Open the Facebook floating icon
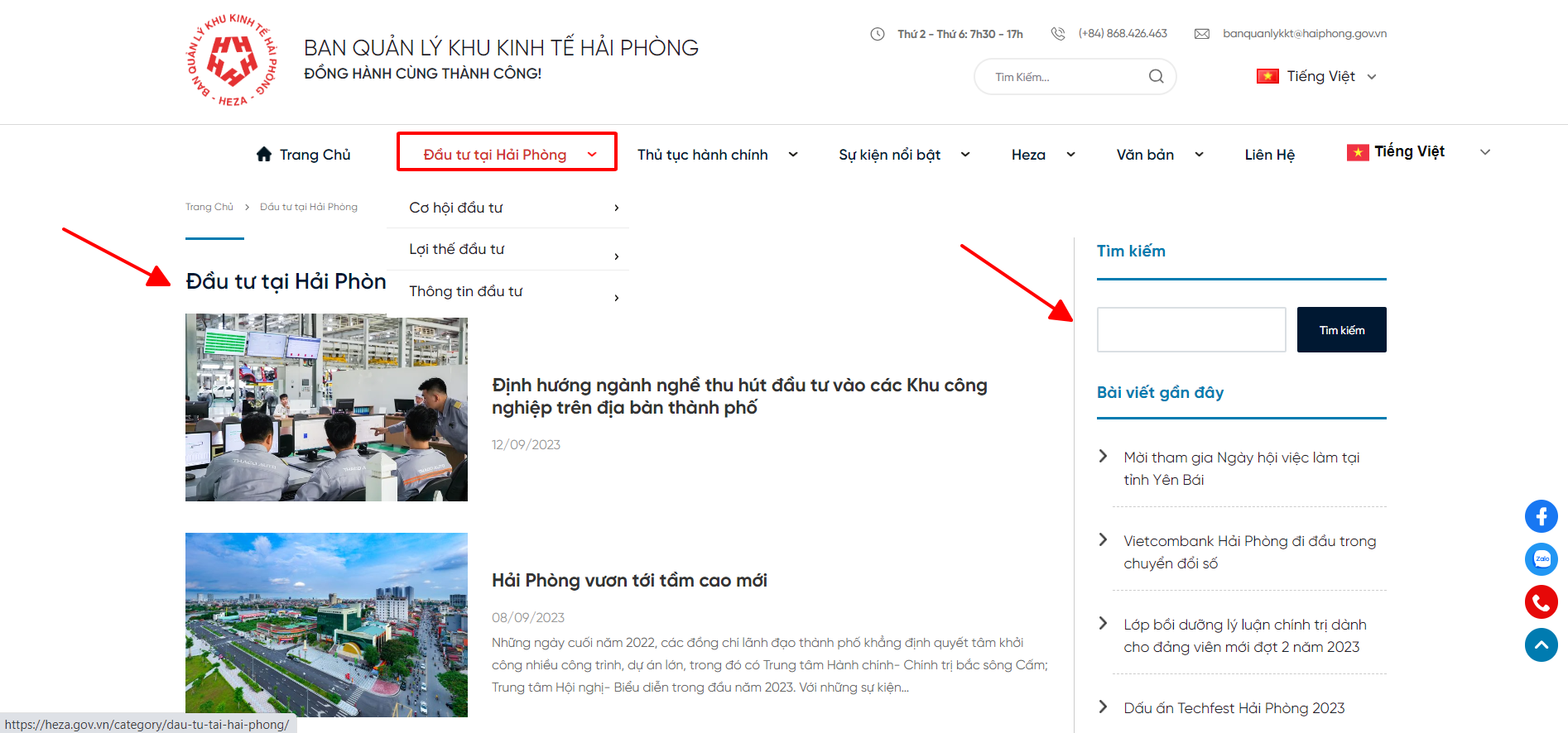1568x733 pixels. [x=1541, y=516]
